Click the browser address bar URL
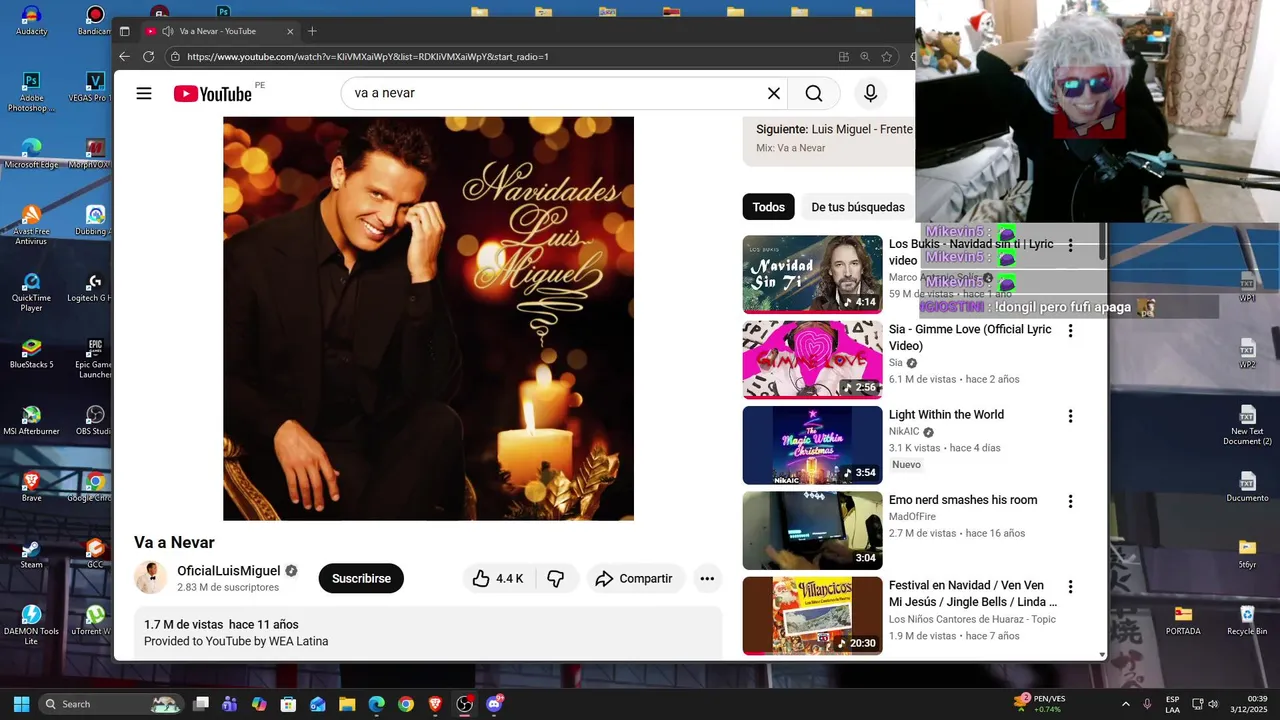Screen dimensions: 1280x720 point(367,57)
